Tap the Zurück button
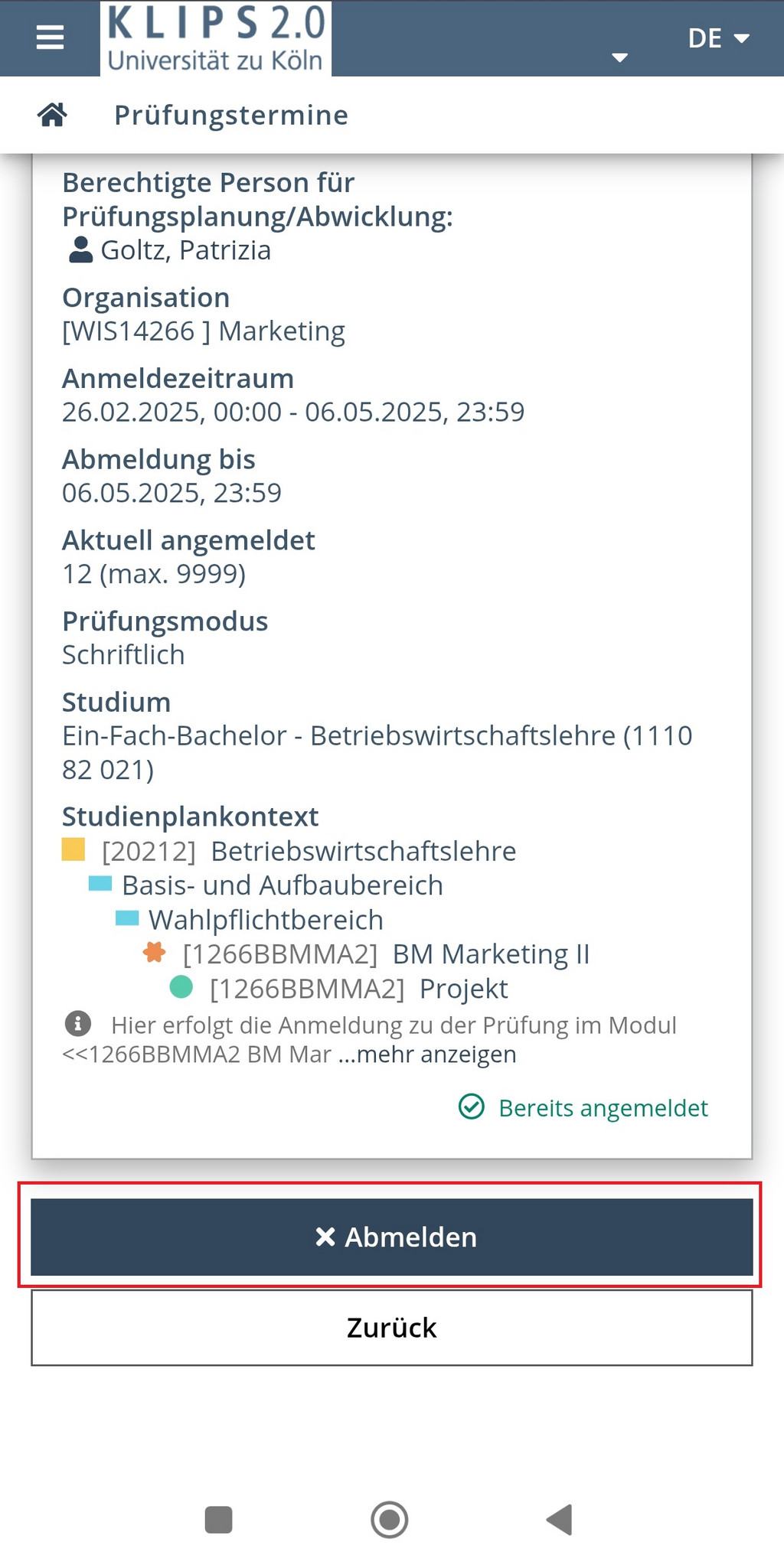784x1568 pixels. (392, 1328)
